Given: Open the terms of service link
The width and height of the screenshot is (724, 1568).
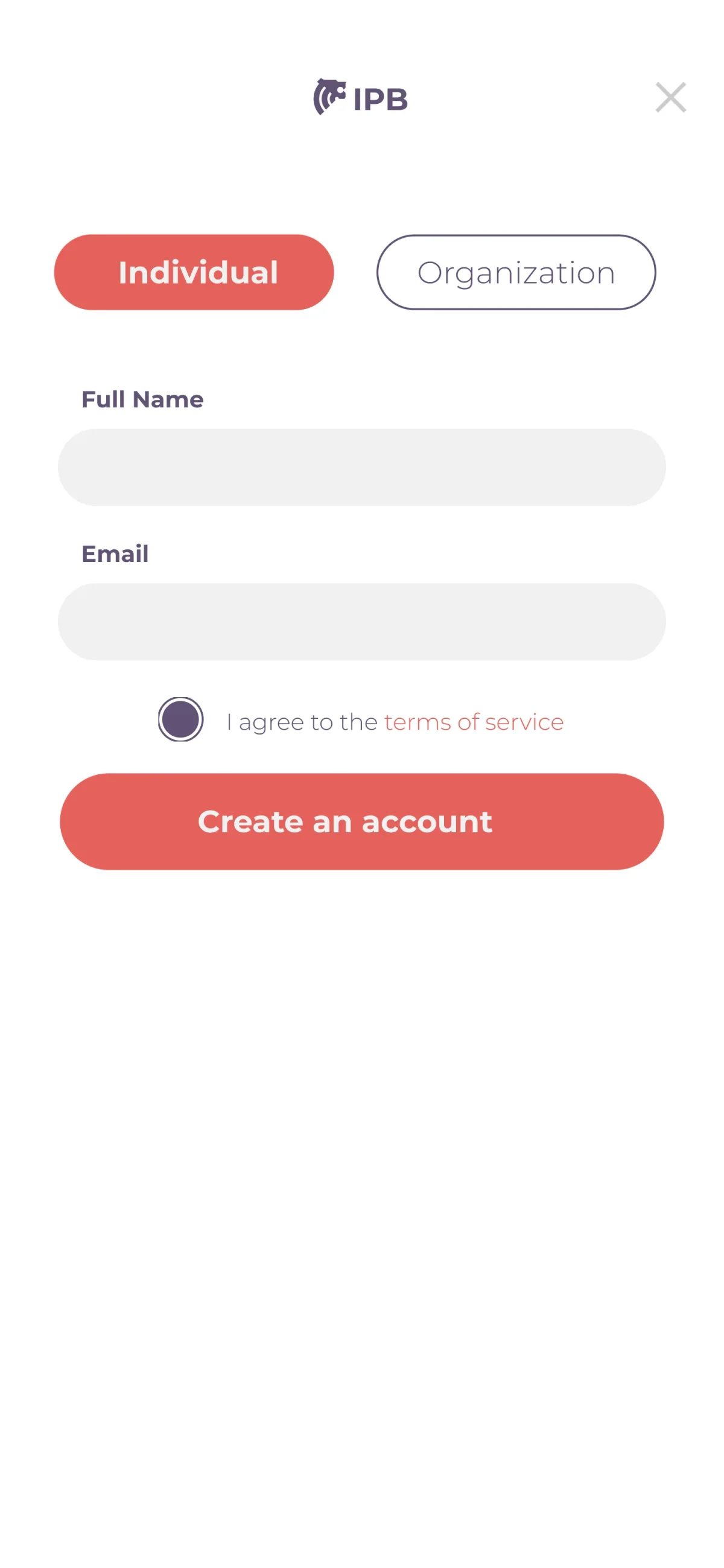Looking at the screenshot, I should click(x=474, y=722).
